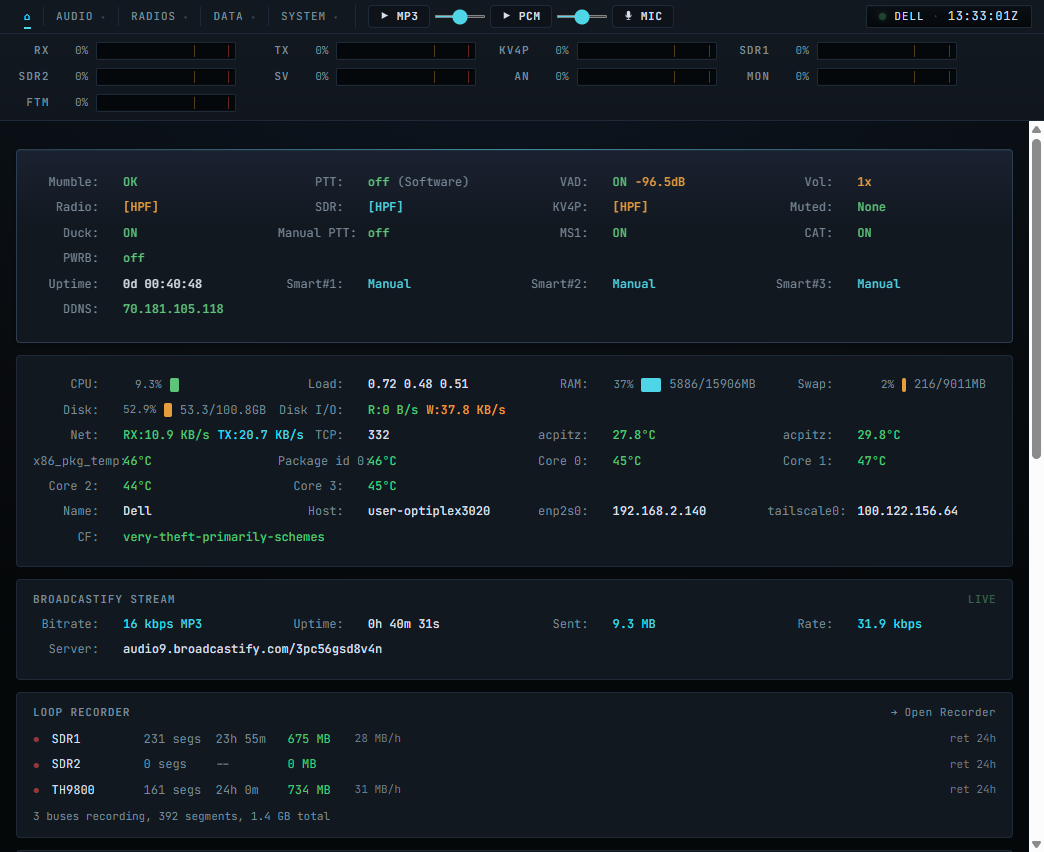Click the scrollbar up arrow
The height and width of the screenshot is (852, 1044).
point(1036,129)
